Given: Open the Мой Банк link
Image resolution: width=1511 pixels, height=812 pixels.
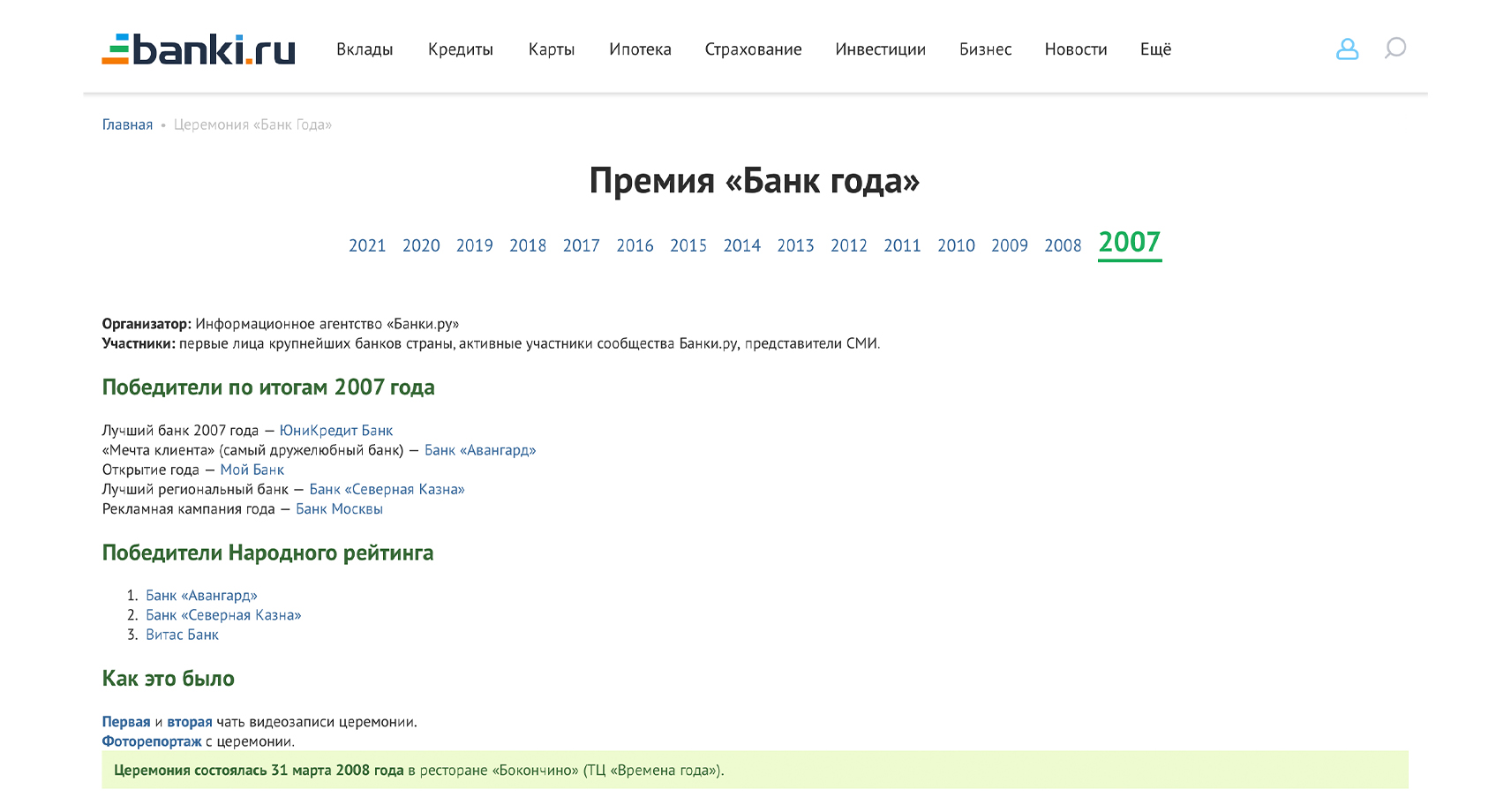Looking at the screenshot, I should tap(252, 470).
